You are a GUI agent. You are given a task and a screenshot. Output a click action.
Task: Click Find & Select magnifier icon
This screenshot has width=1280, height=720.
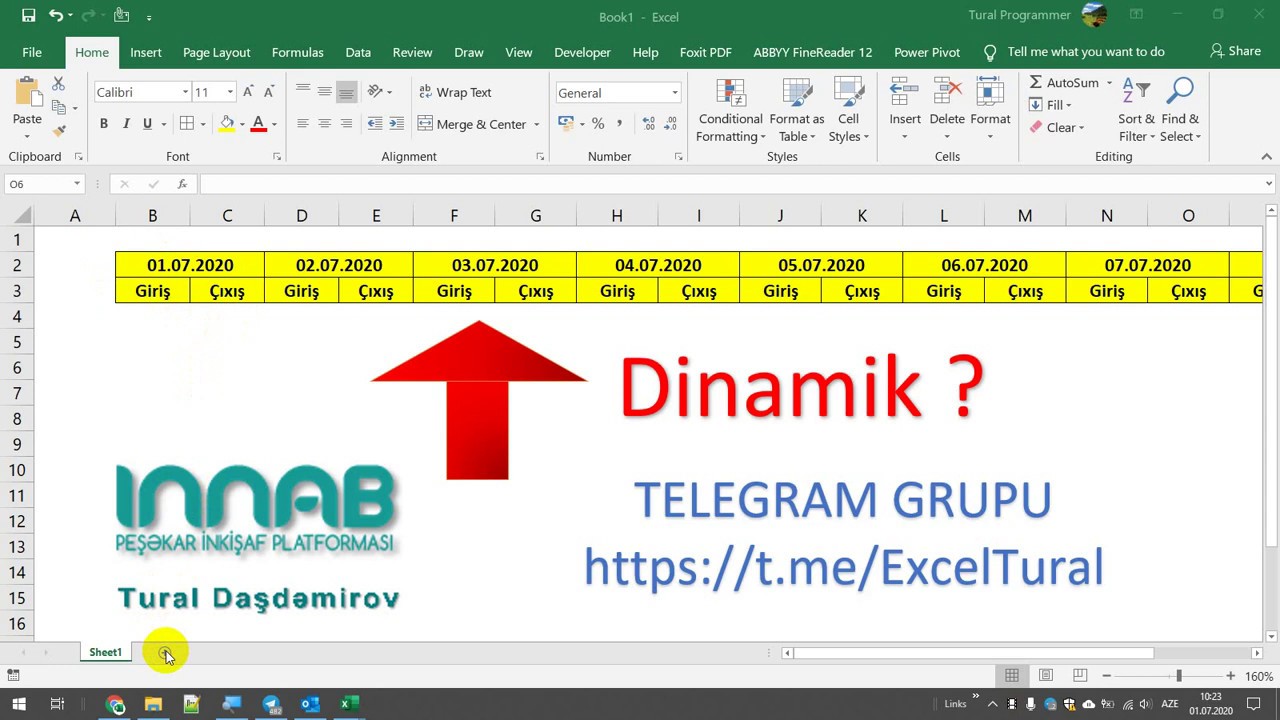pos(1180,93)
